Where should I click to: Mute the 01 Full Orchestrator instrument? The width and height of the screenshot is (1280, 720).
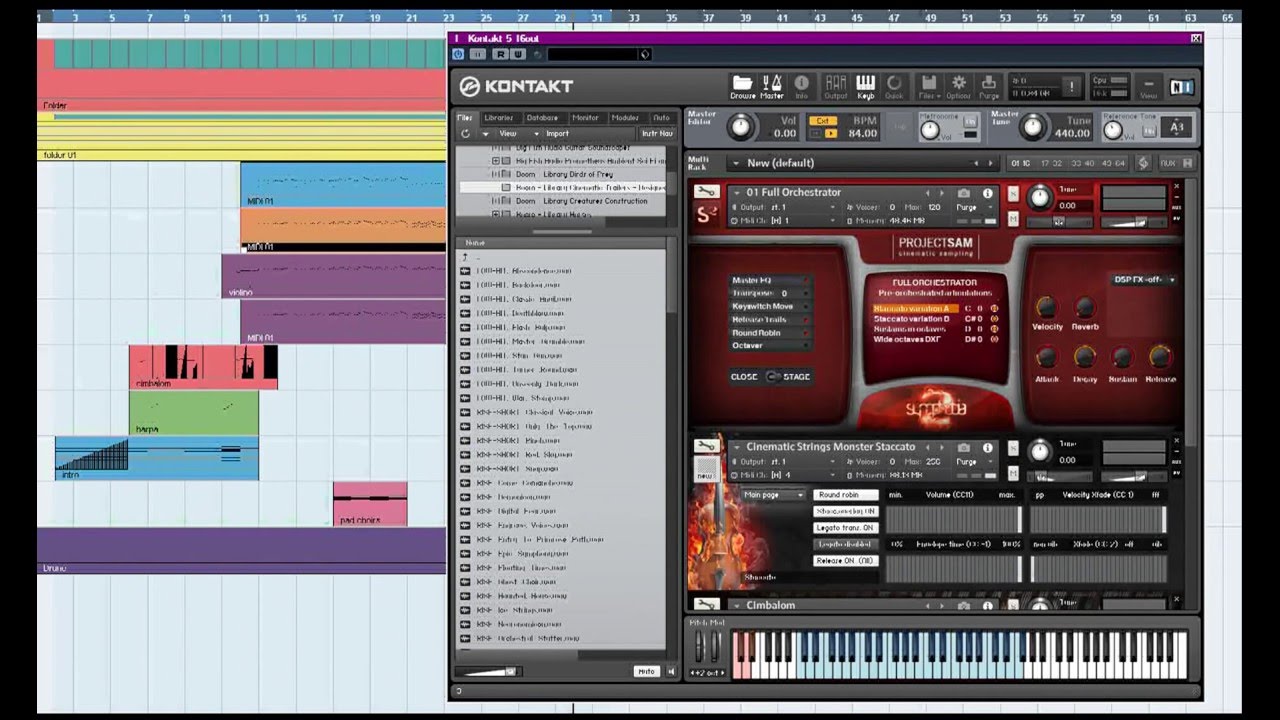[x=1013, y=219]
